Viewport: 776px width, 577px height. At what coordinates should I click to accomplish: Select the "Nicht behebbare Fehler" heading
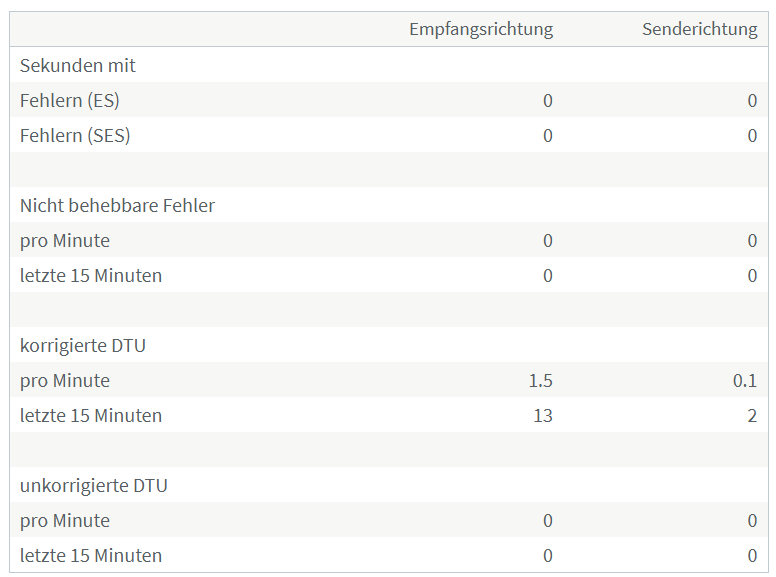(x=117, y=205)
